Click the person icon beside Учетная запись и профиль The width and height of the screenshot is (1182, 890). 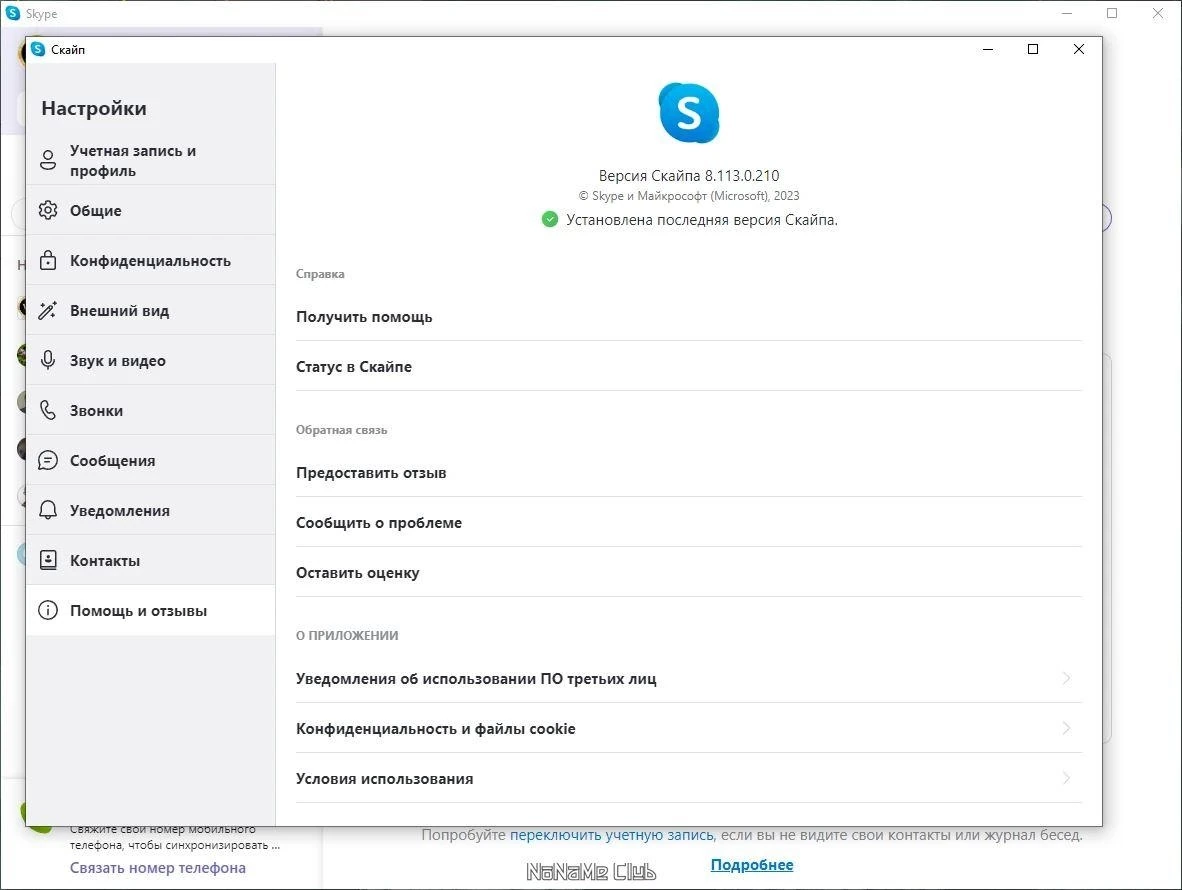(x=47, y=160)
